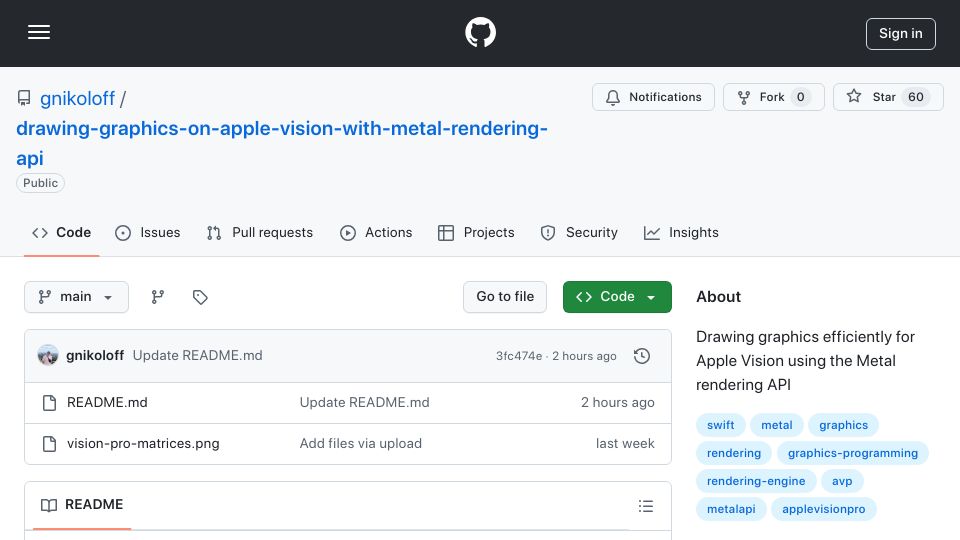Click the Notifications bell button
960x540 pixels.
coord(653,97)
